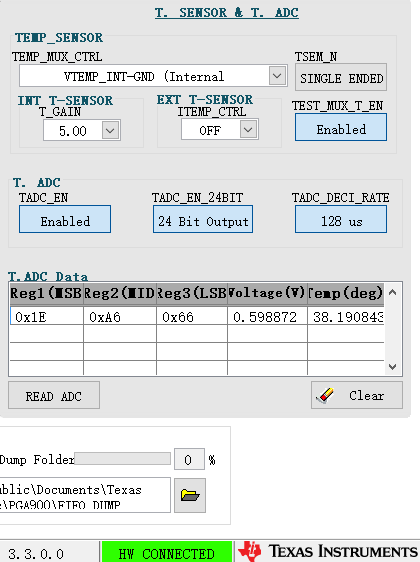Viewport: 420px width, 562px height.
Task: Click the dump folder path field
Action: point(85,495)
